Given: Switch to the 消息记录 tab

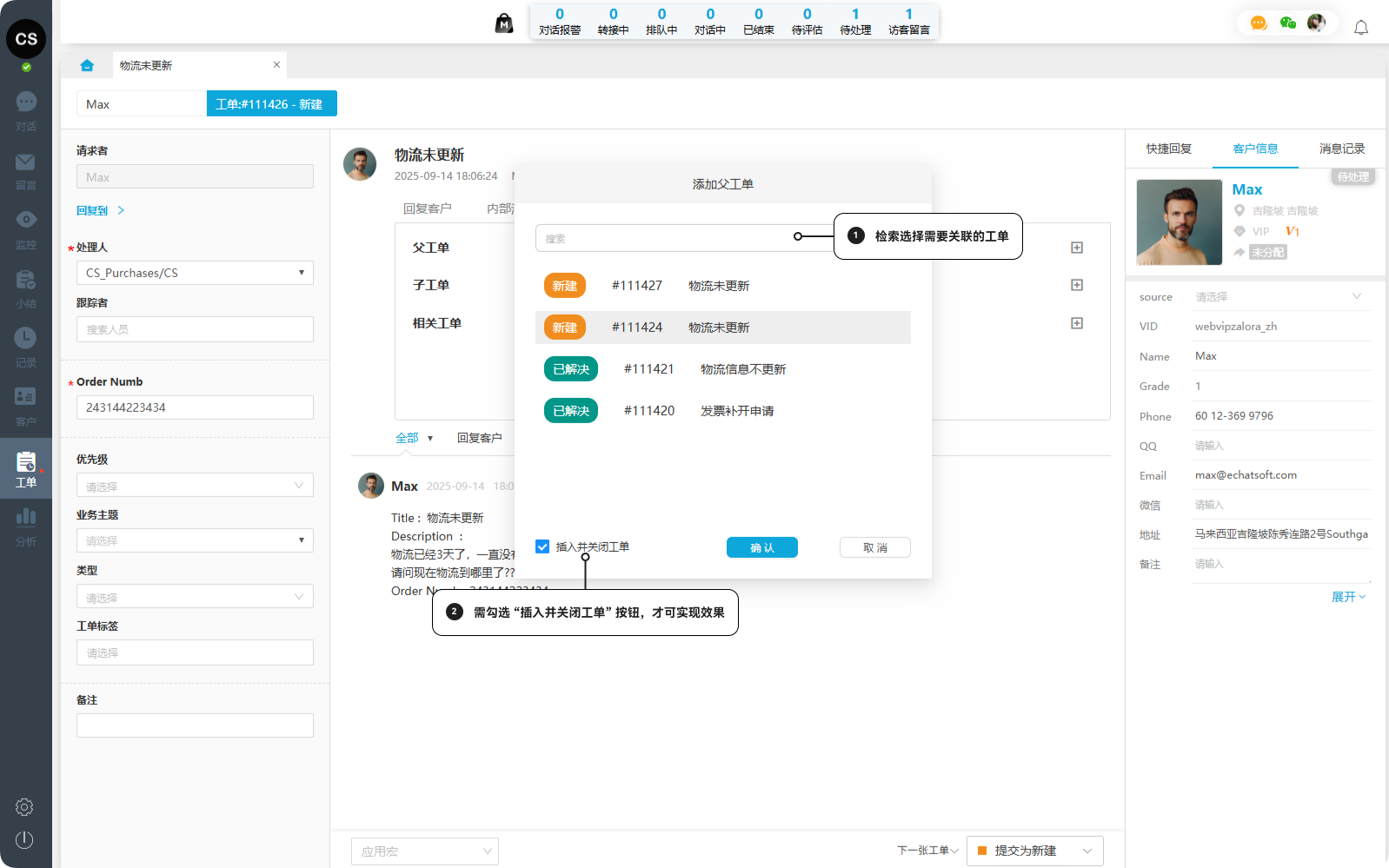Looking at the screenshot, I should tap(1341, 149).
